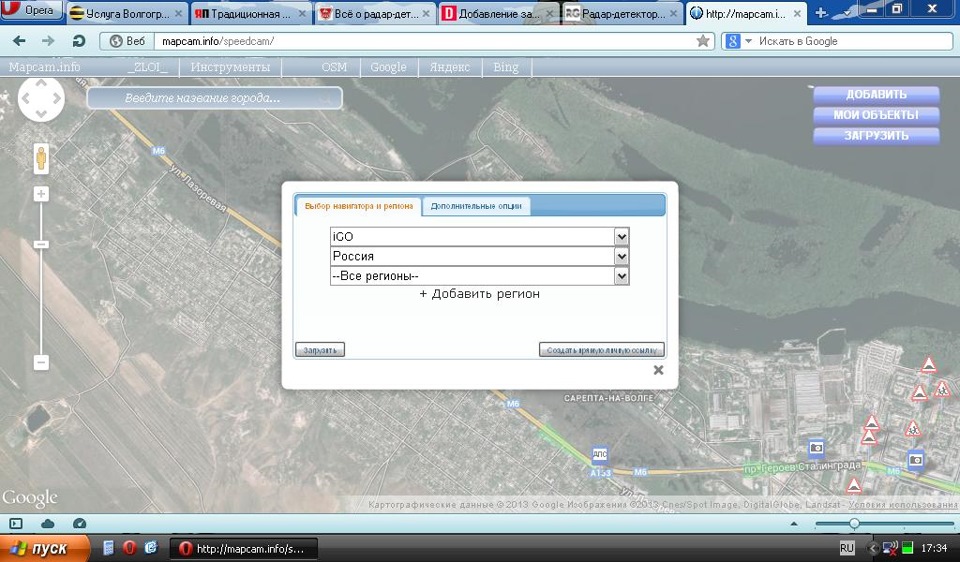Screen dimensions: 960x562
Task: Open the uppermost speed bump warning marker
Action: click(x=929, y=365)
